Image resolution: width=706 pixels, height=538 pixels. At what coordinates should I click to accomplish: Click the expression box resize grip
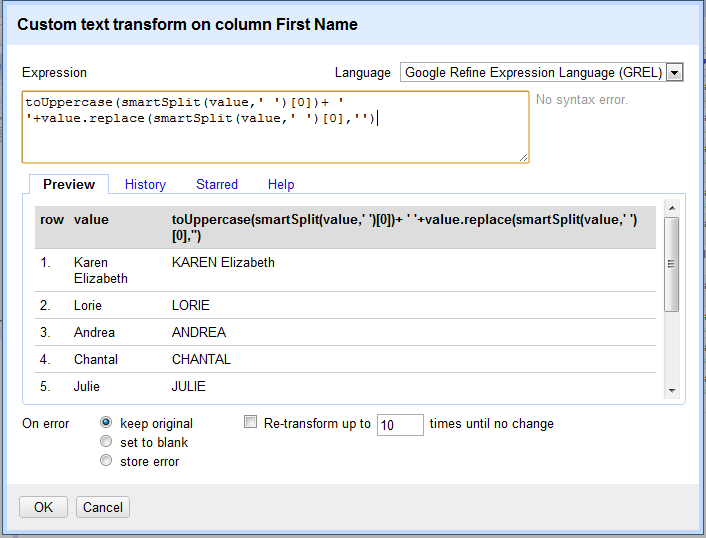pos(523,157)
